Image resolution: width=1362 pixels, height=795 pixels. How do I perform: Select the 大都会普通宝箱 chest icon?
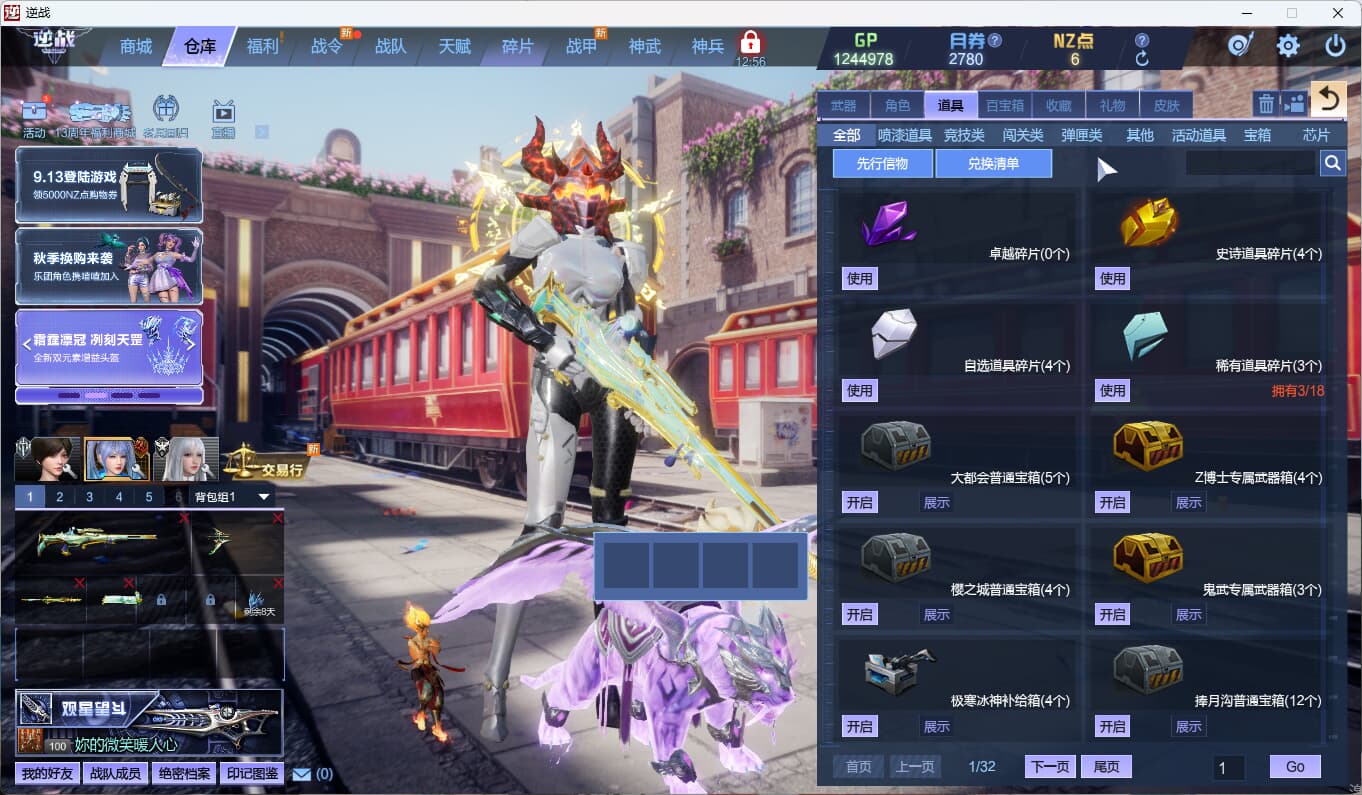coord(896,445)
